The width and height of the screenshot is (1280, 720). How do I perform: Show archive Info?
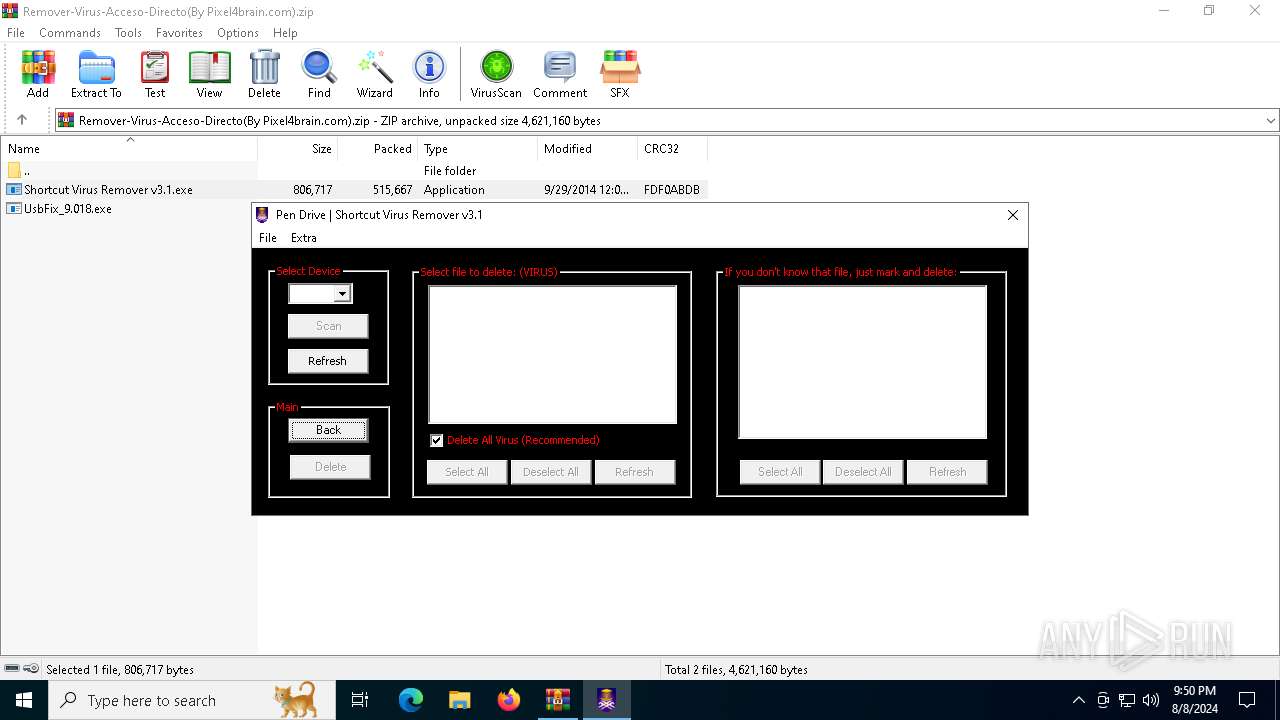coord(429,75)
